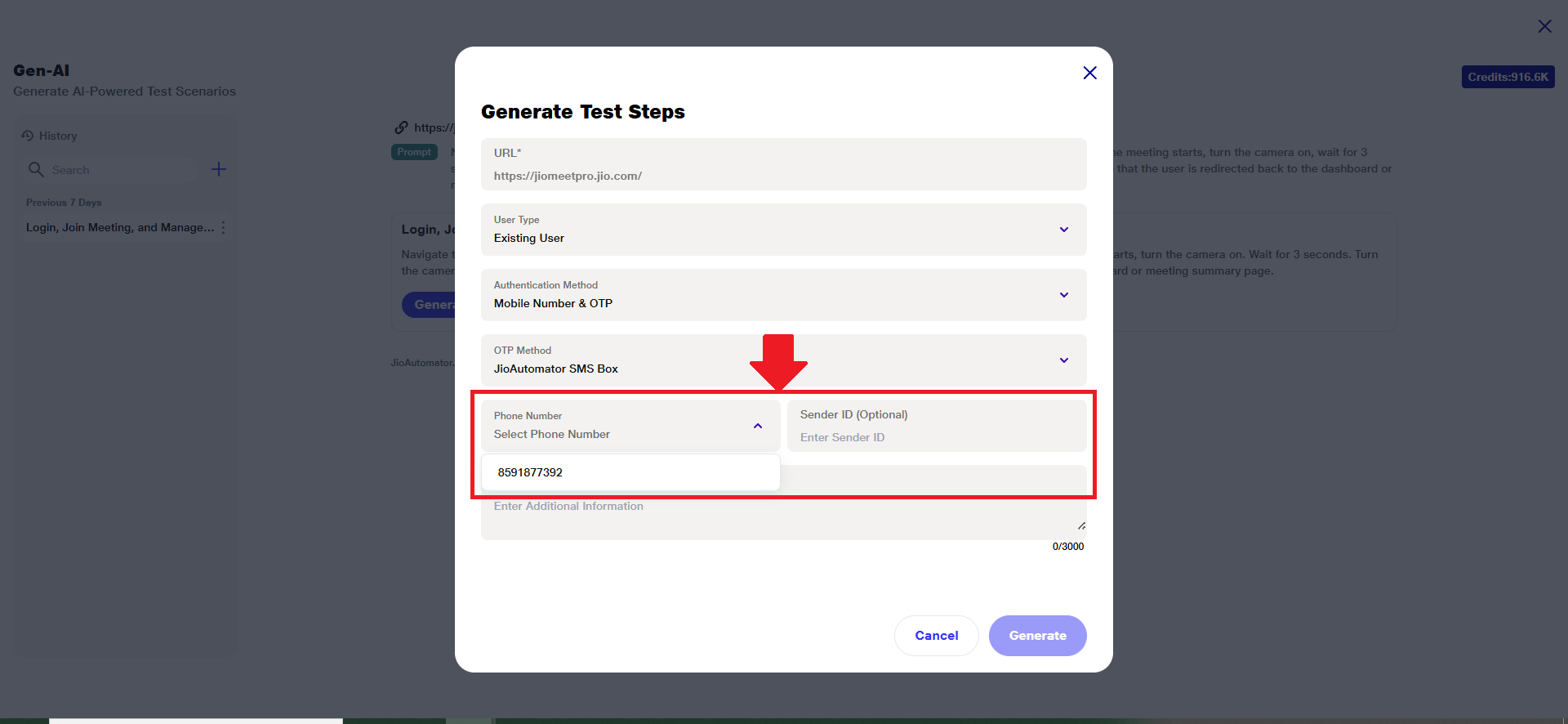Click the Credits badge
The height and width of the screenshot is (724, 1568).
(x=1508, y=77)
